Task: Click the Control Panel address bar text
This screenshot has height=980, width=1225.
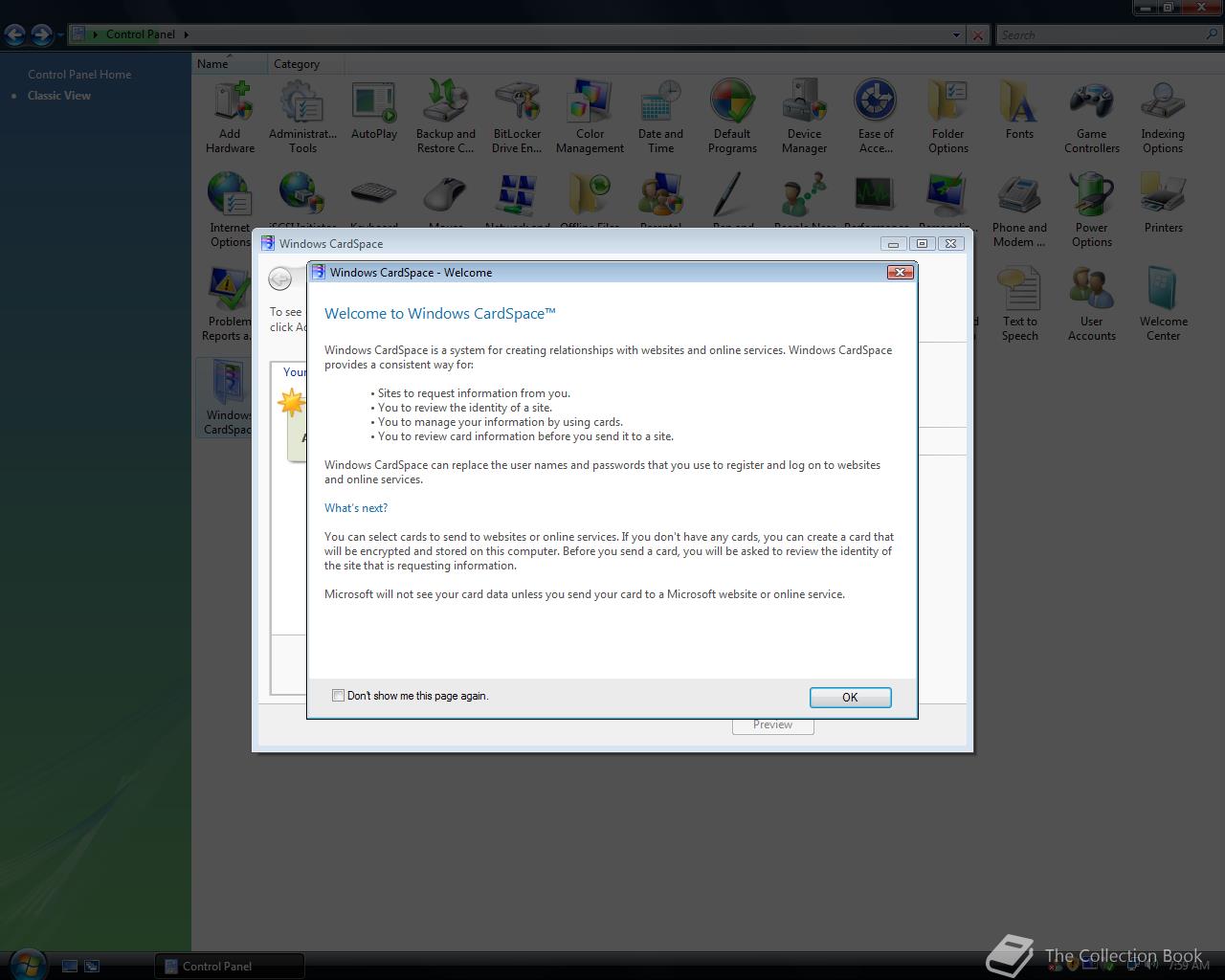Action: [x=141, y=34]
